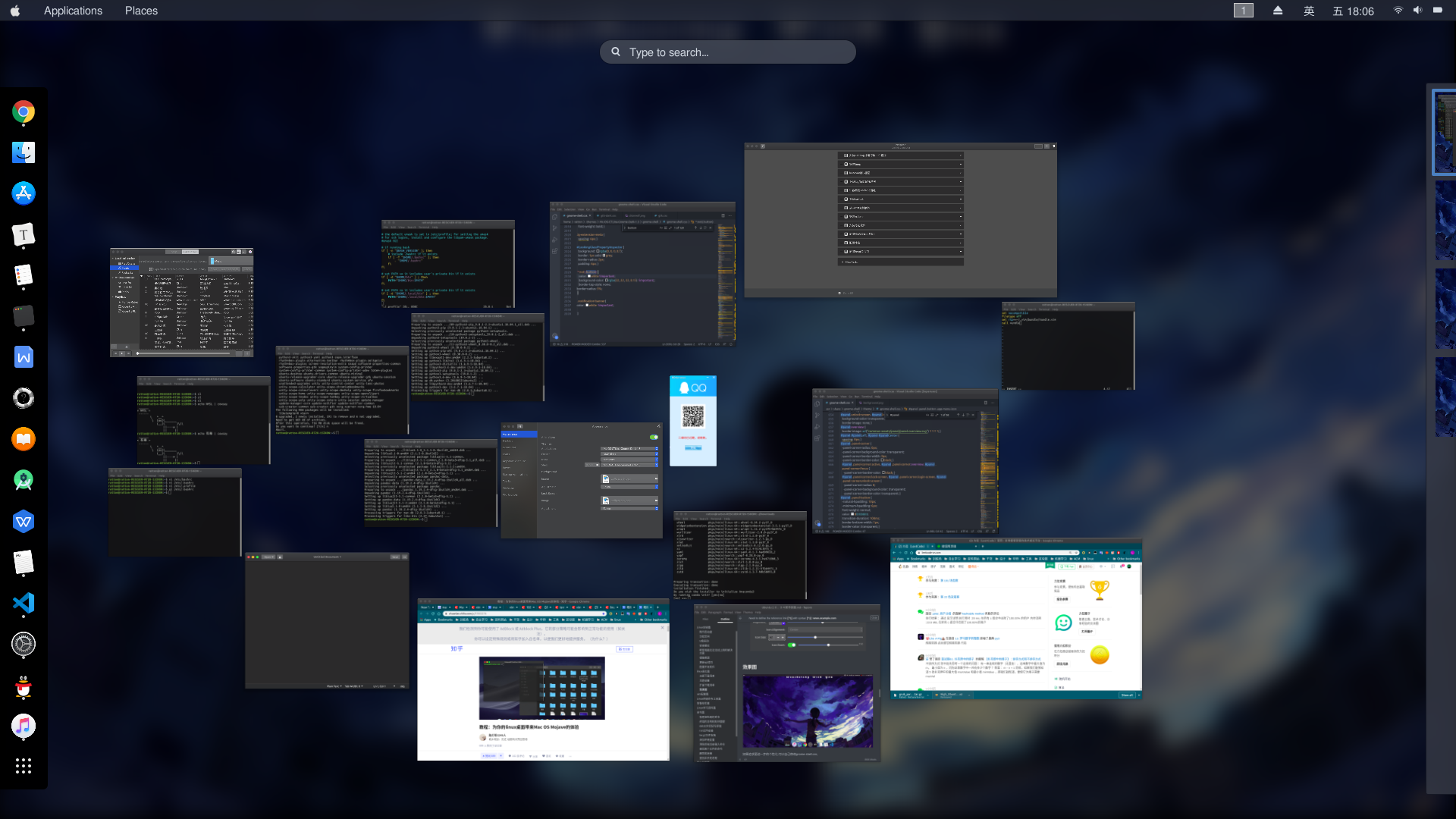Select the Typora window with anime wallpaper image
1456x819 pixels.
tap(787, 683)
